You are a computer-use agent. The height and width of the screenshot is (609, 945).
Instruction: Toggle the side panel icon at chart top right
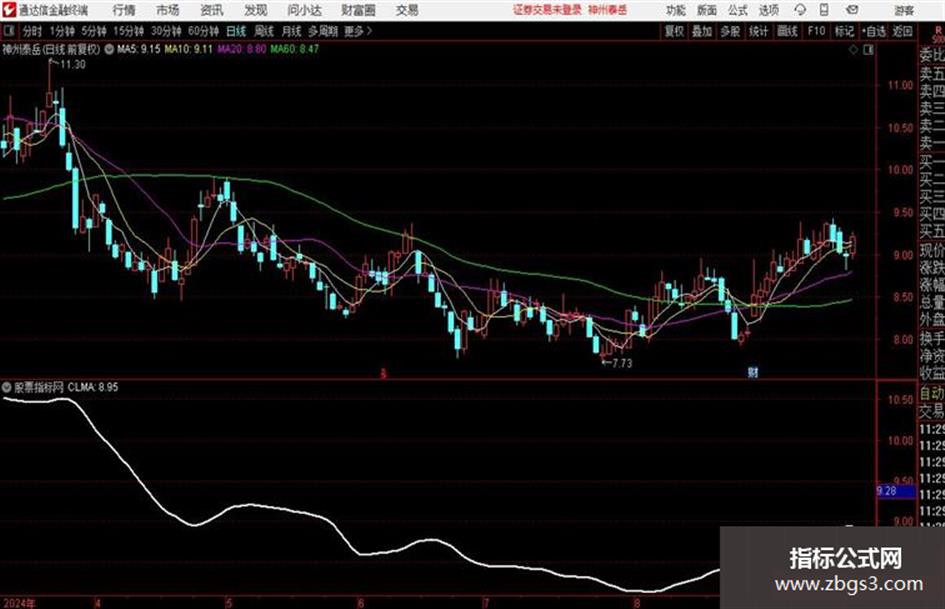(868, 50)
